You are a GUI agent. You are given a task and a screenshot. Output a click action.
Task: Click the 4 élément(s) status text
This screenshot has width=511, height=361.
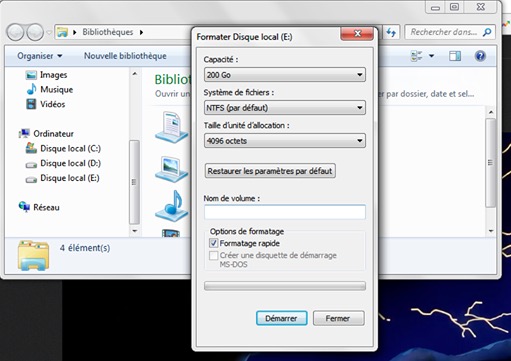[85, 248]
